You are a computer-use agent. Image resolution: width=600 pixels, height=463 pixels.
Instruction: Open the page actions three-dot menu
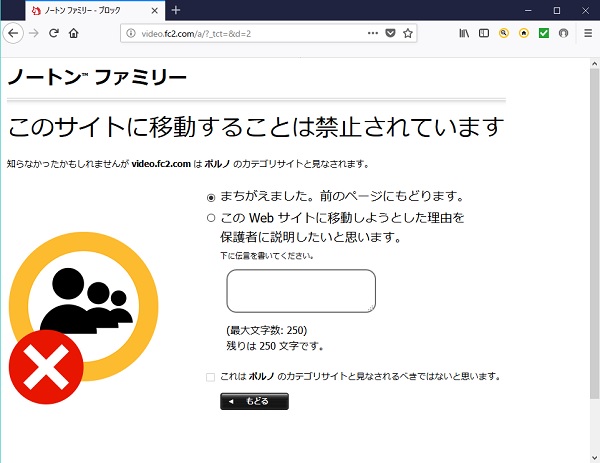click(373, 33)
